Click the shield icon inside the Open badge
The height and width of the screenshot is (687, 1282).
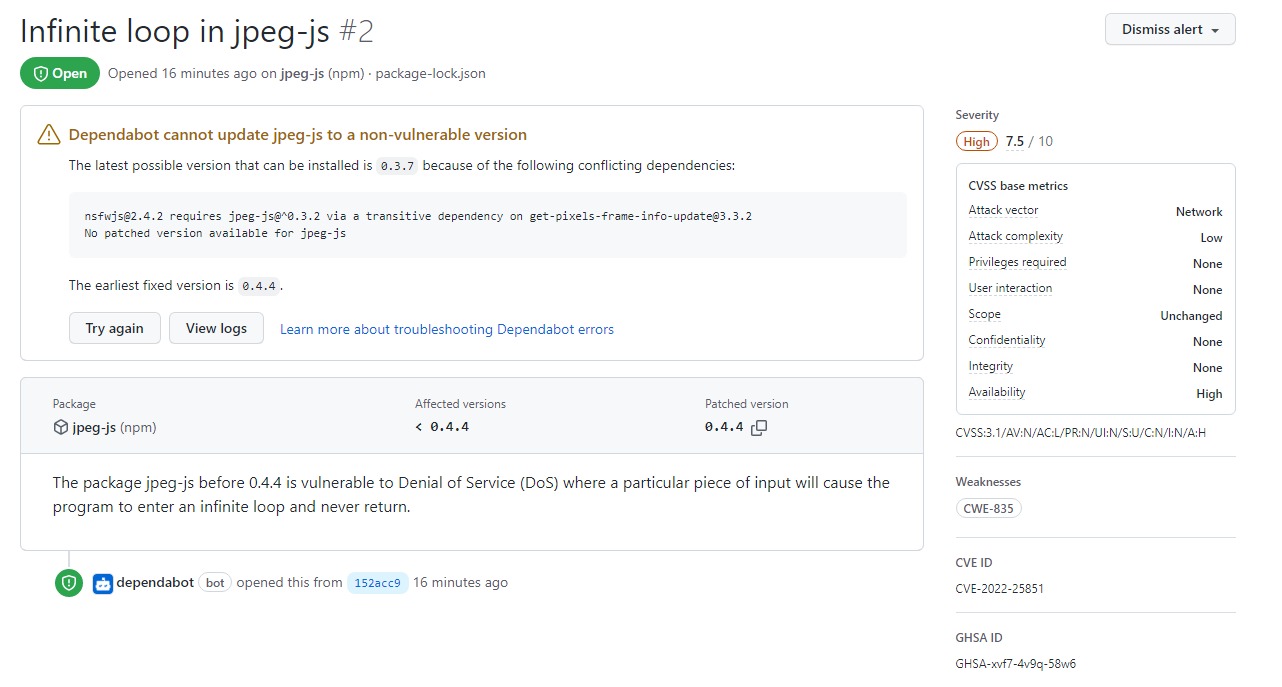click(39, 73)
